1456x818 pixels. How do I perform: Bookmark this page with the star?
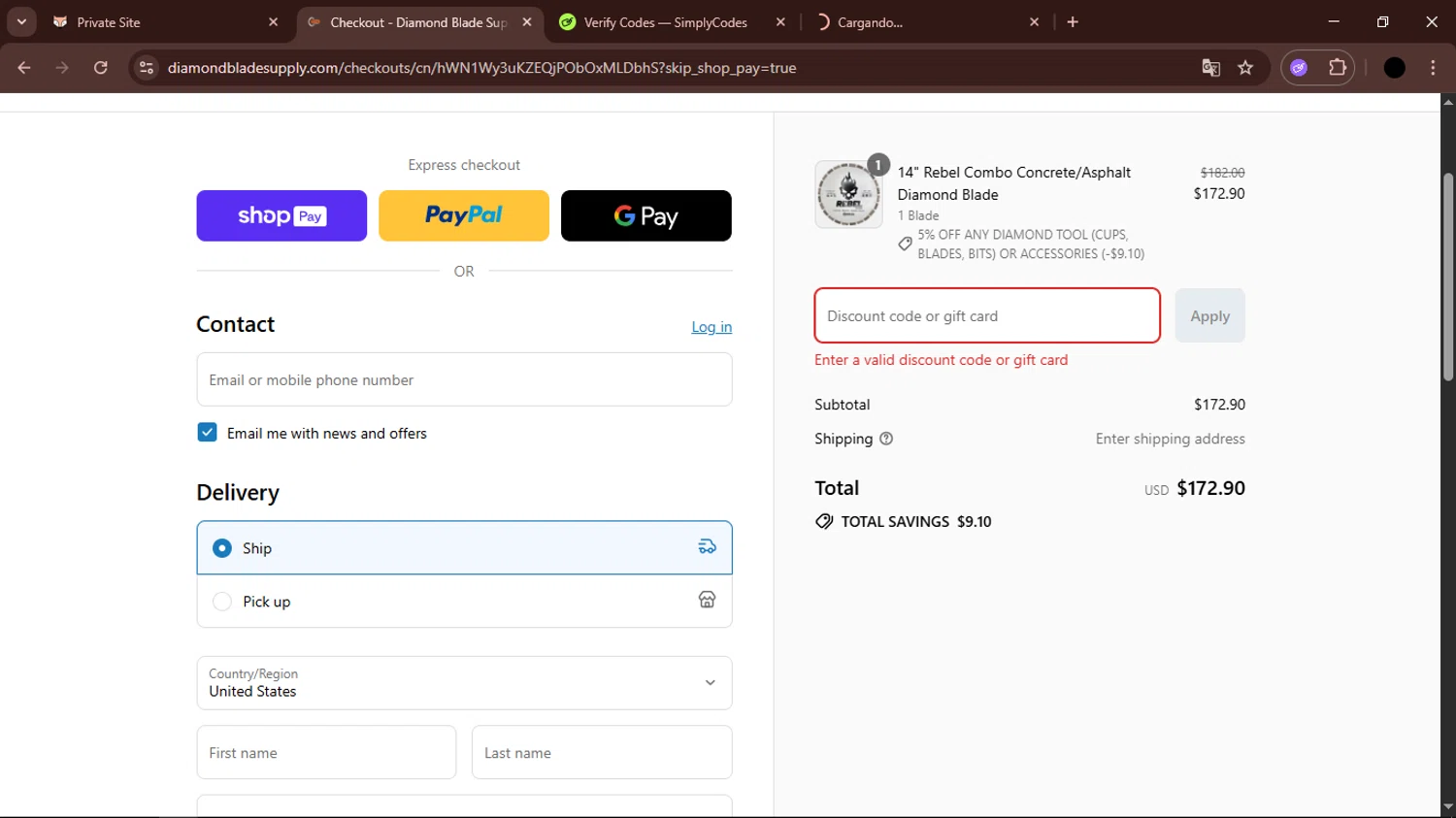coord(1245,68)
